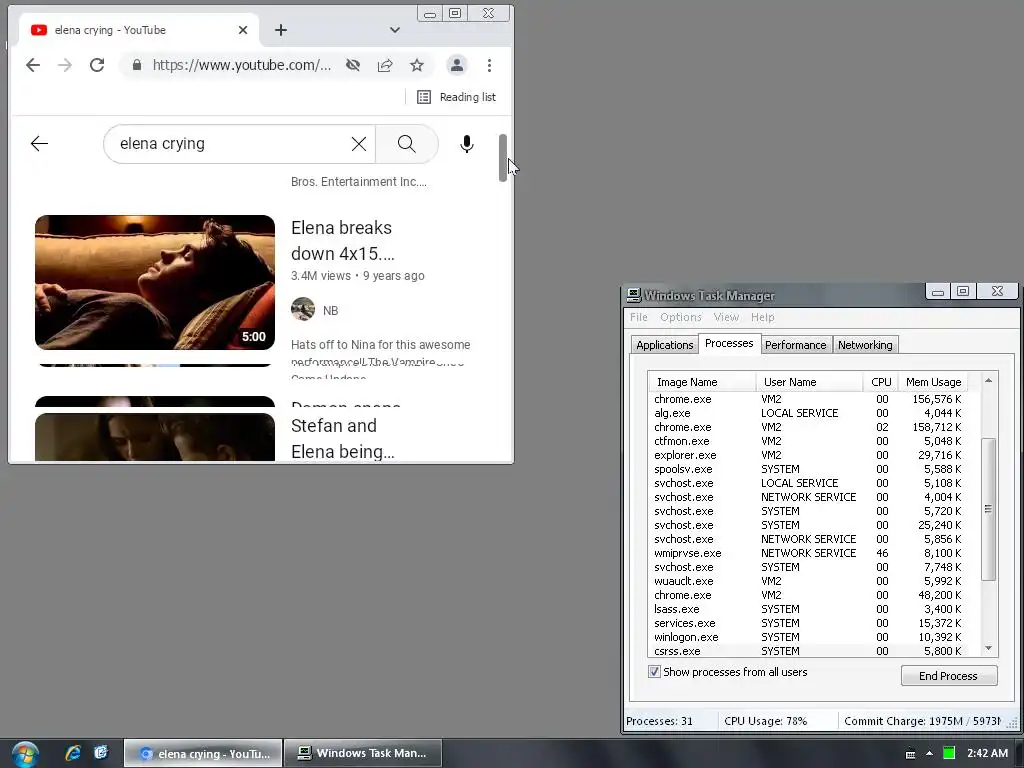The width and height of the screenshot is (1024, 768).
Task: Open the Reading list
Action: point(456,97)
